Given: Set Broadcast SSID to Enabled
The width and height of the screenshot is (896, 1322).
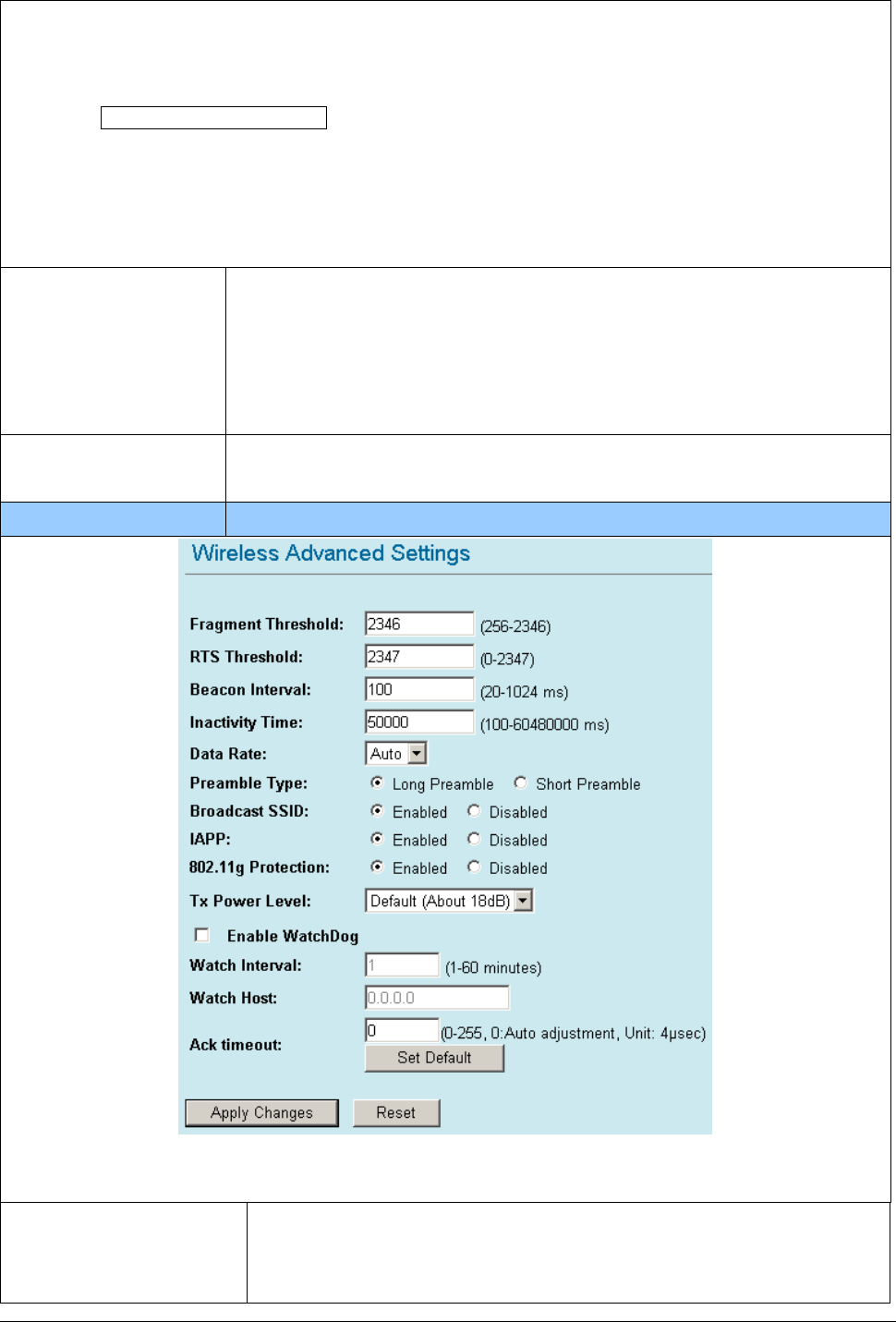Looking at the screenshot, I should [x=377, y=810].
